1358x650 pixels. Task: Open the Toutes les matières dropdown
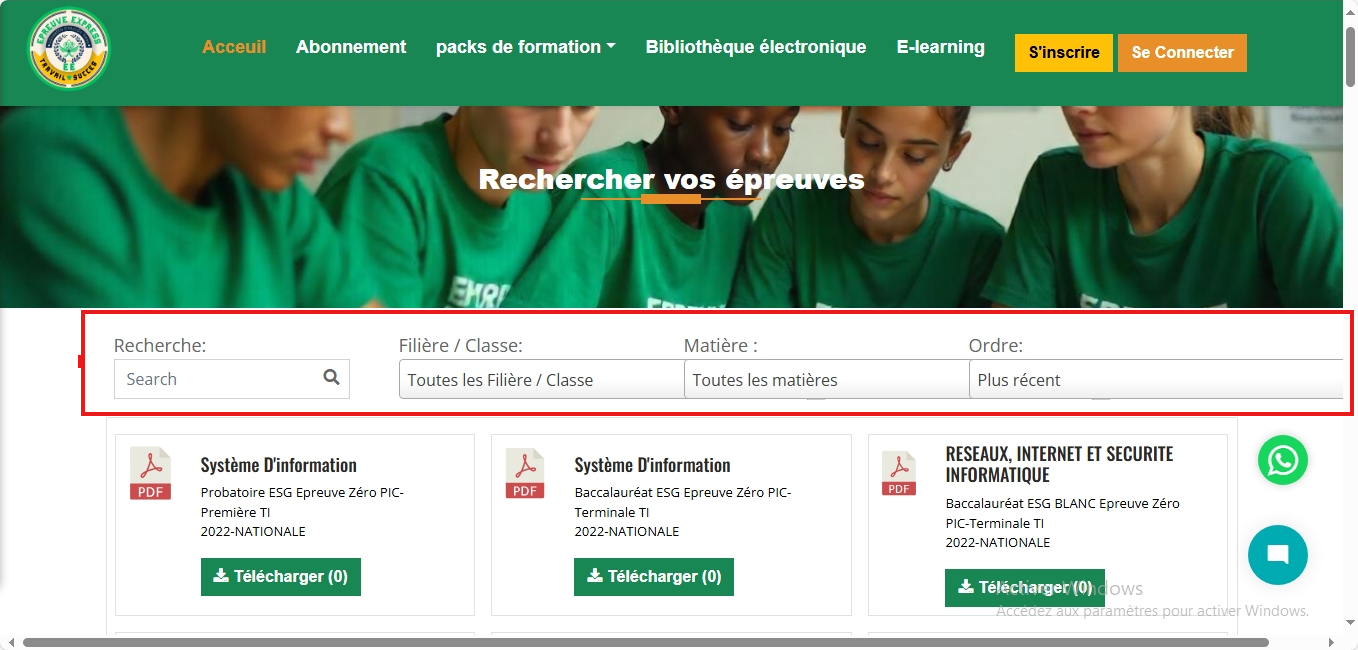826,380
